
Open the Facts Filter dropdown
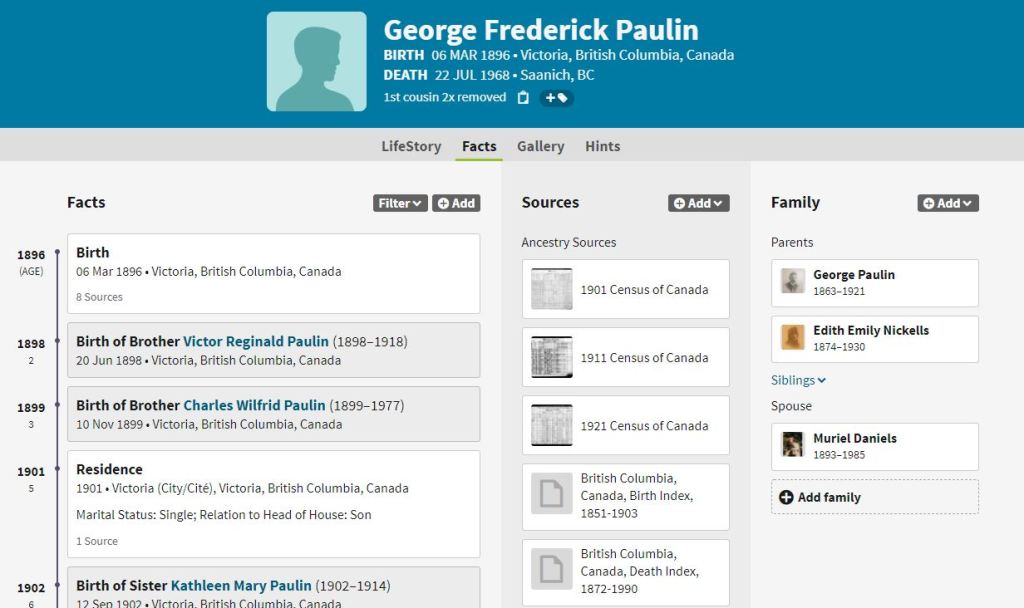(400, 203)
